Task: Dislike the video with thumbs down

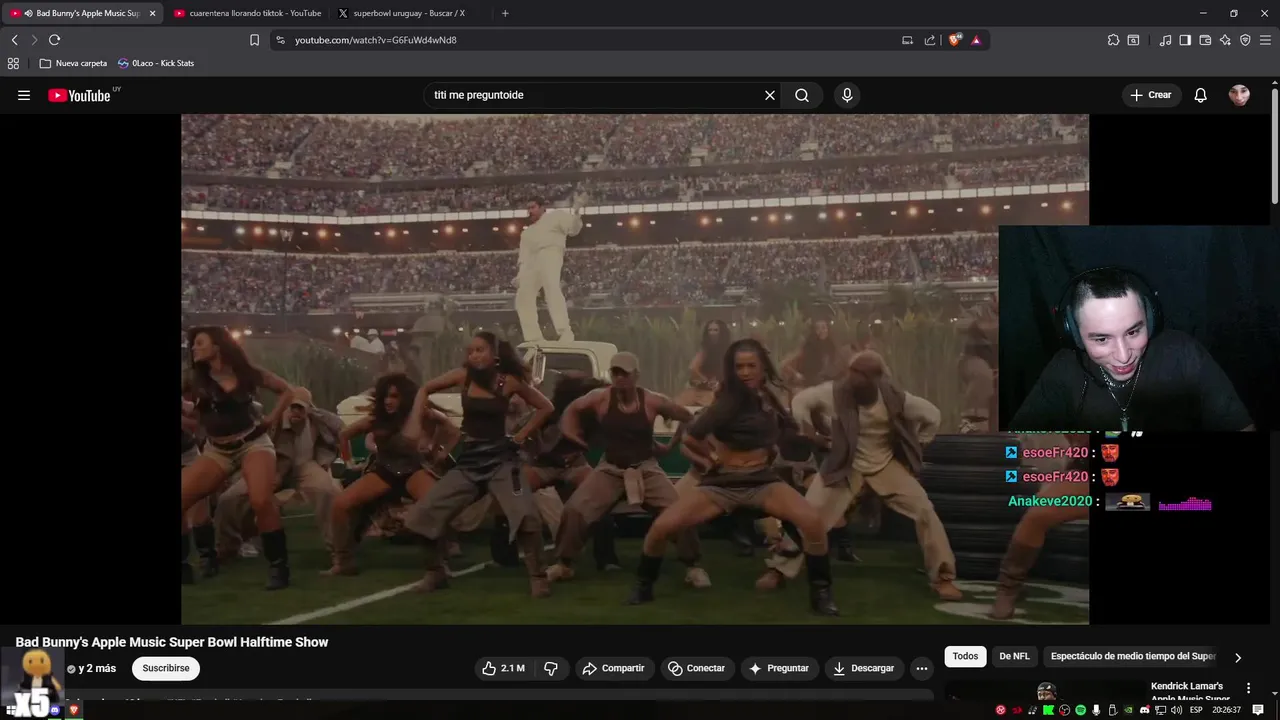Action: point(551,668)
